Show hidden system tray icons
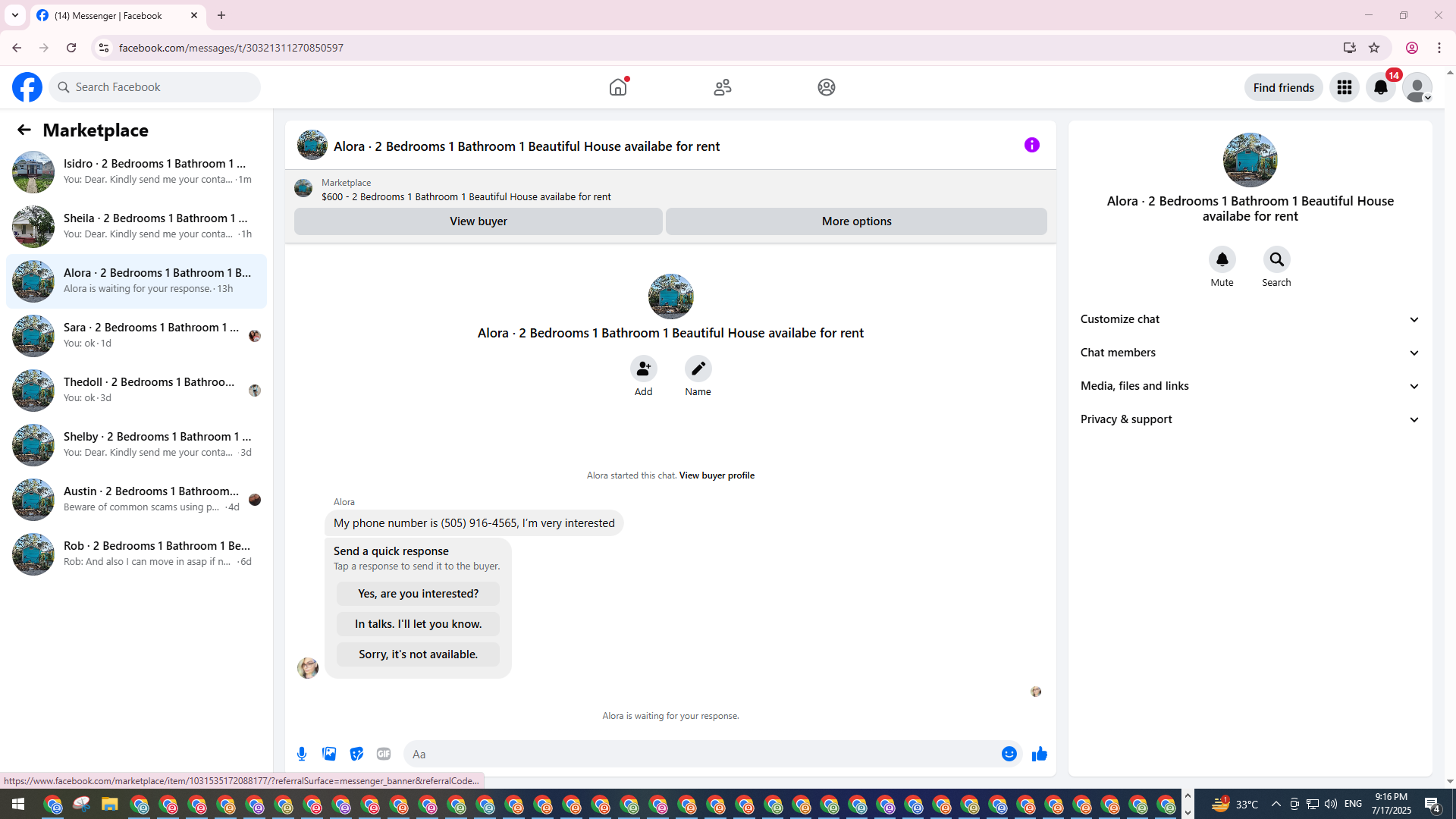 (1276, 804)
